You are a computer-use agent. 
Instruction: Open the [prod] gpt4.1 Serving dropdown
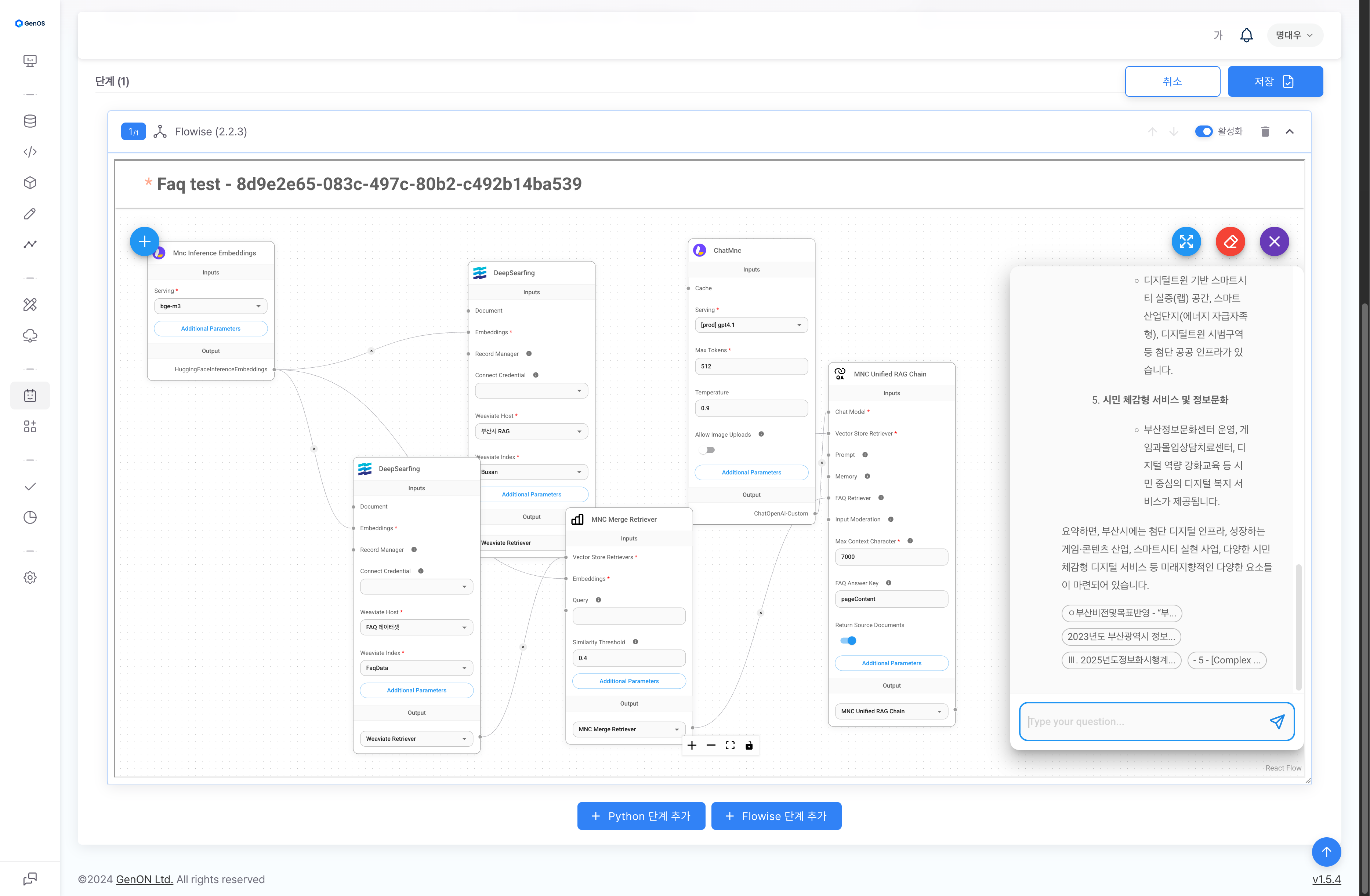click(x=751, y=325)
